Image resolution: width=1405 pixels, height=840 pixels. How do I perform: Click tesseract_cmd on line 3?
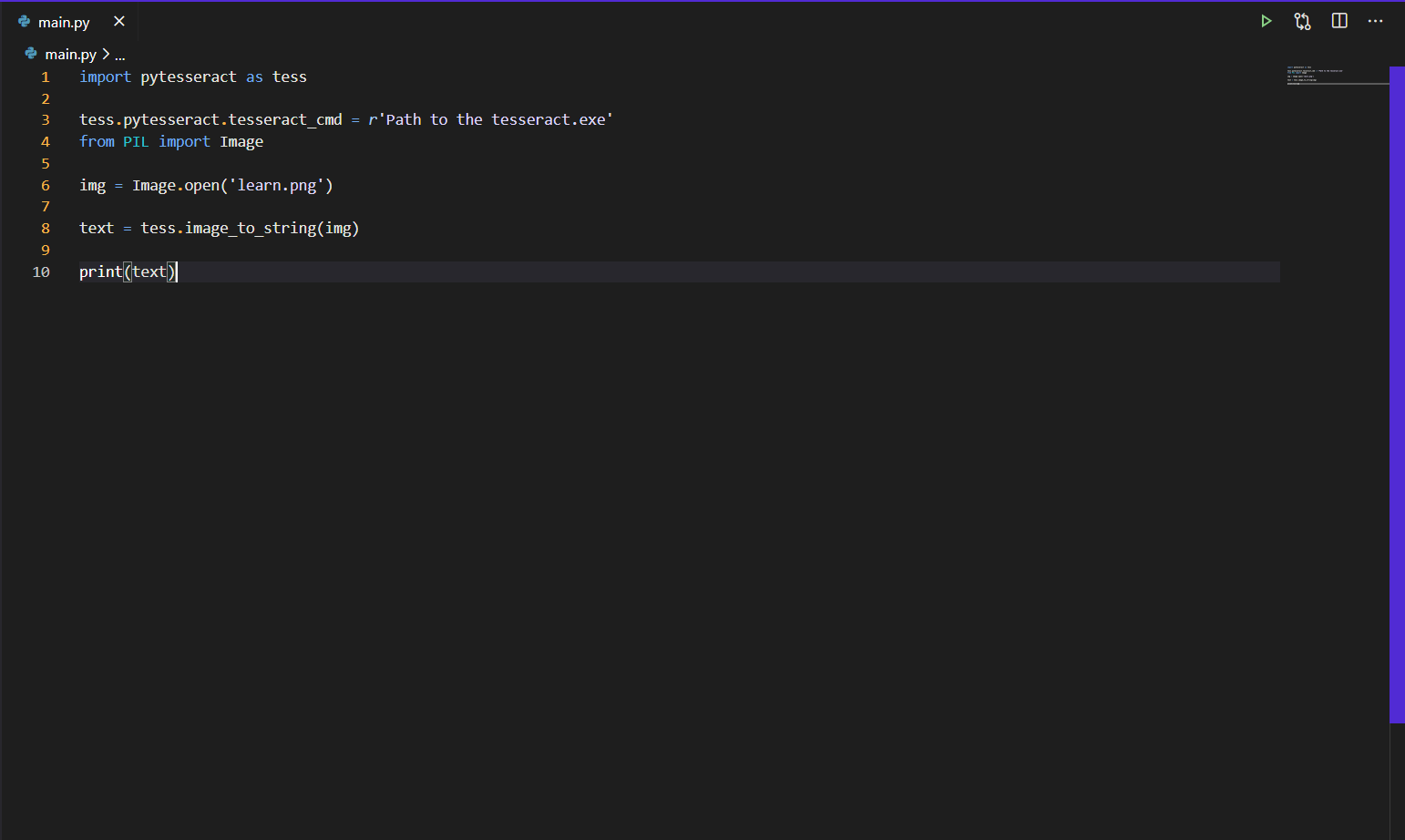coord(285,120)
